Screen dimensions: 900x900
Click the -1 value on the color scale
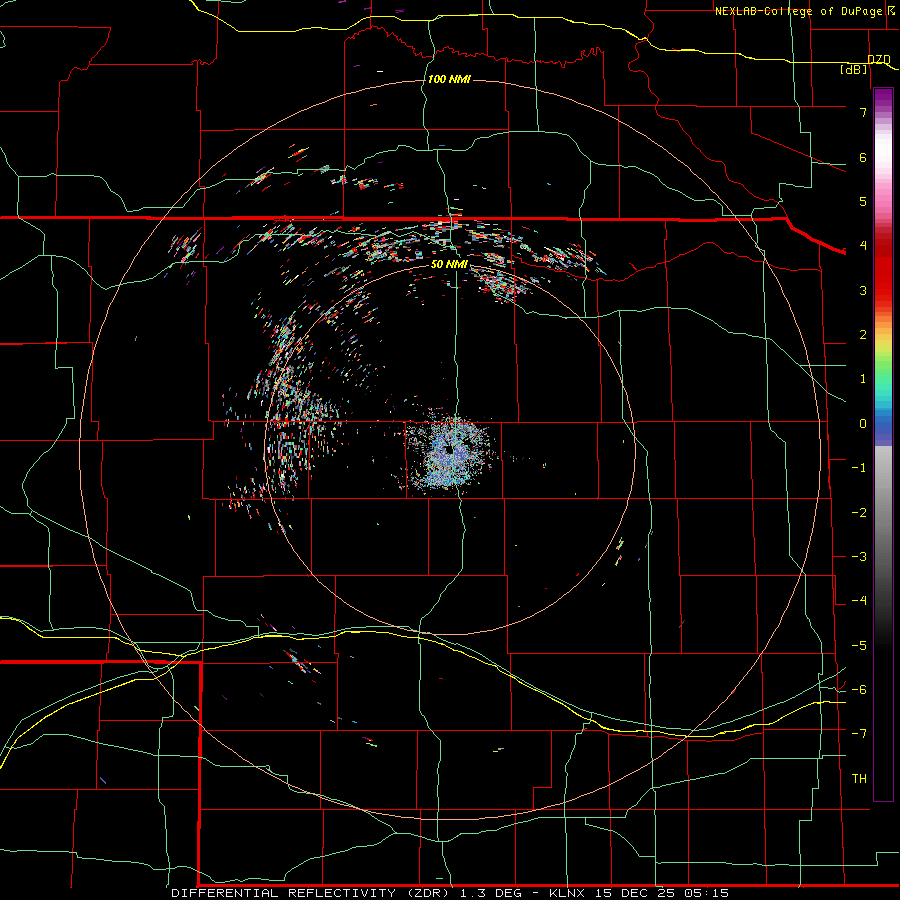pos(859,468)
